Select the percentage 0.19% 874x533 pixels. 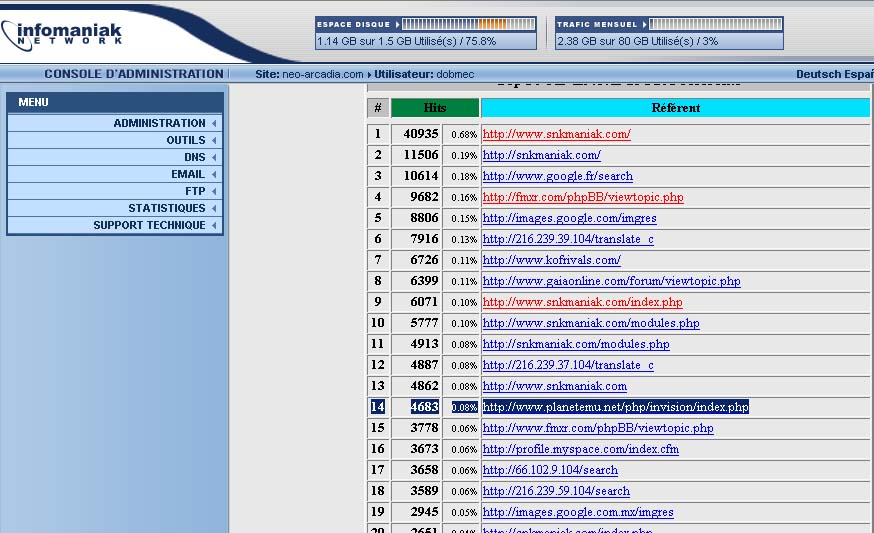pyautogui.click(x=464, y=156)
